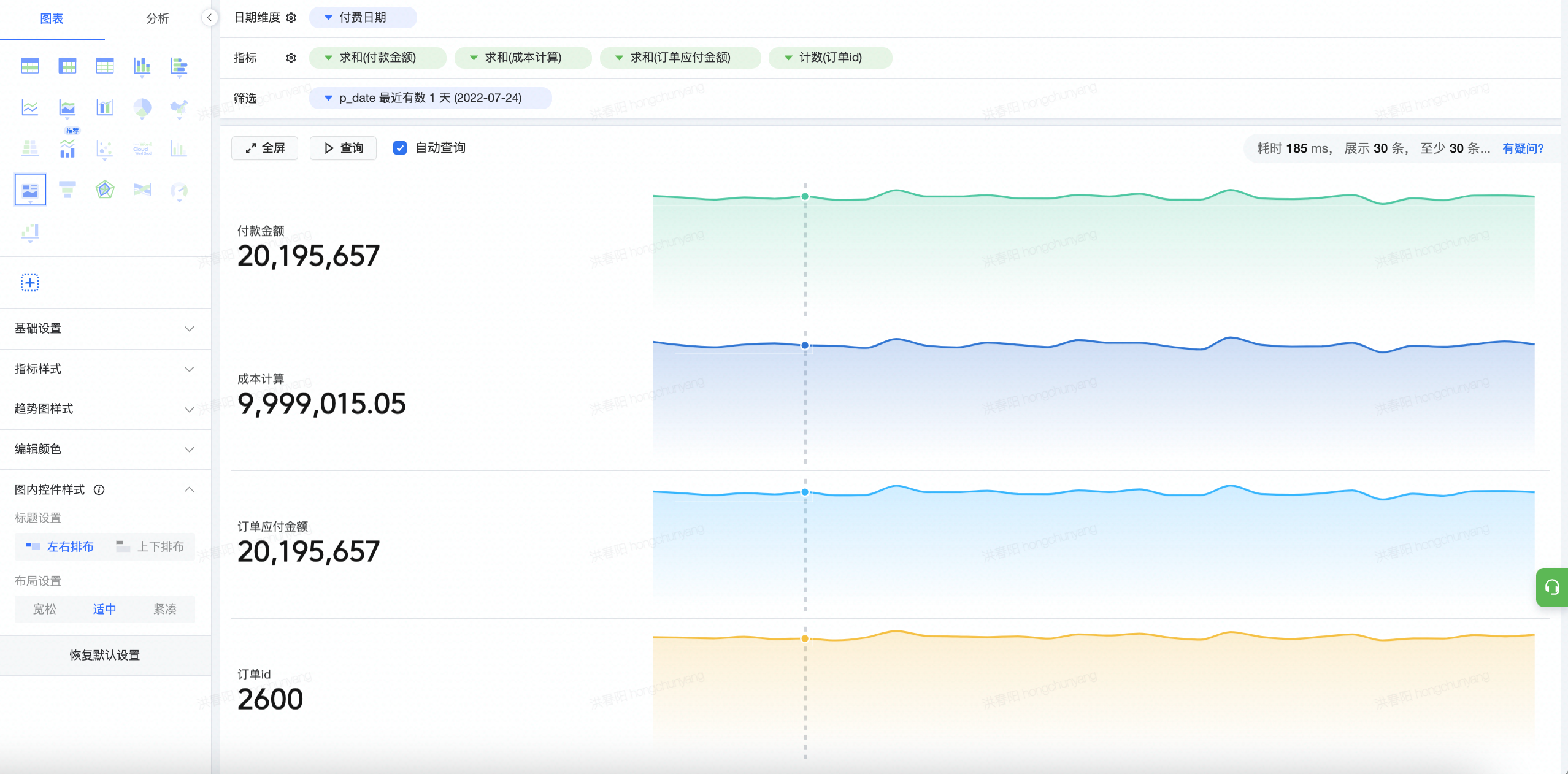Expand the 趋势图样式 section
This screenshot has width=1568, height=774.
point(105,409)
